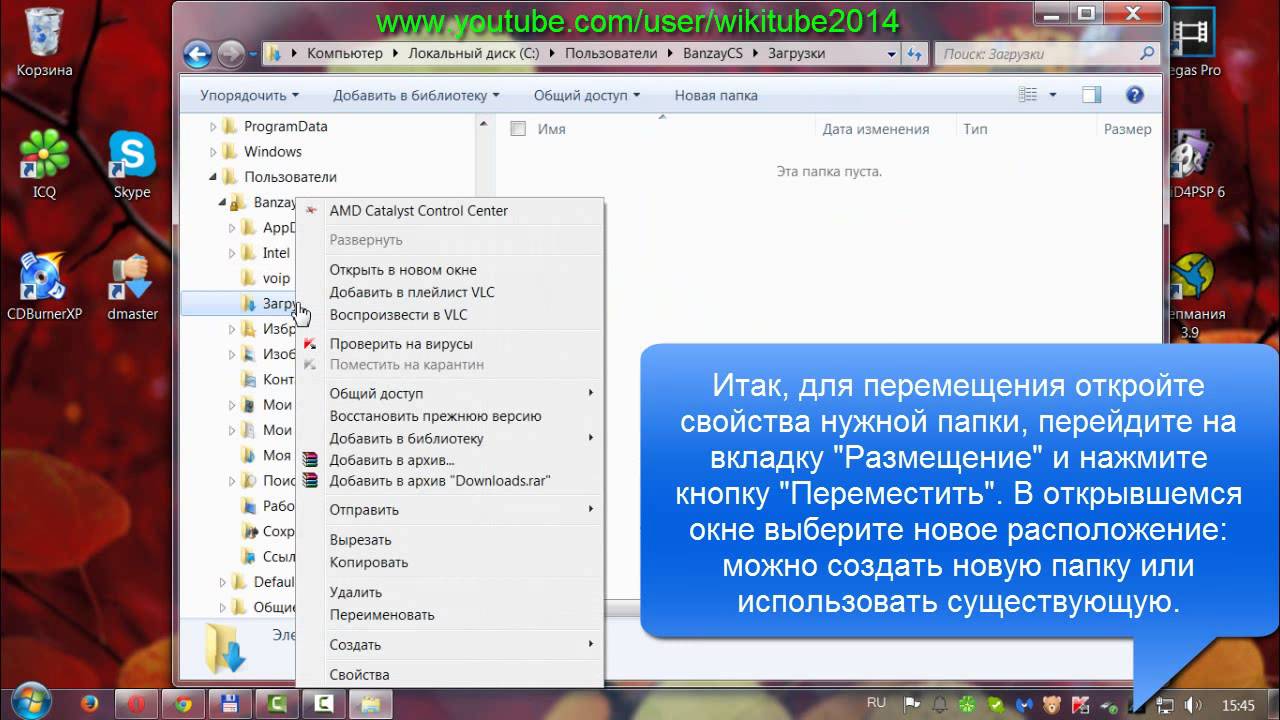Select the voip folder in the tree
1280x720 pixels.
click(276, 278)
